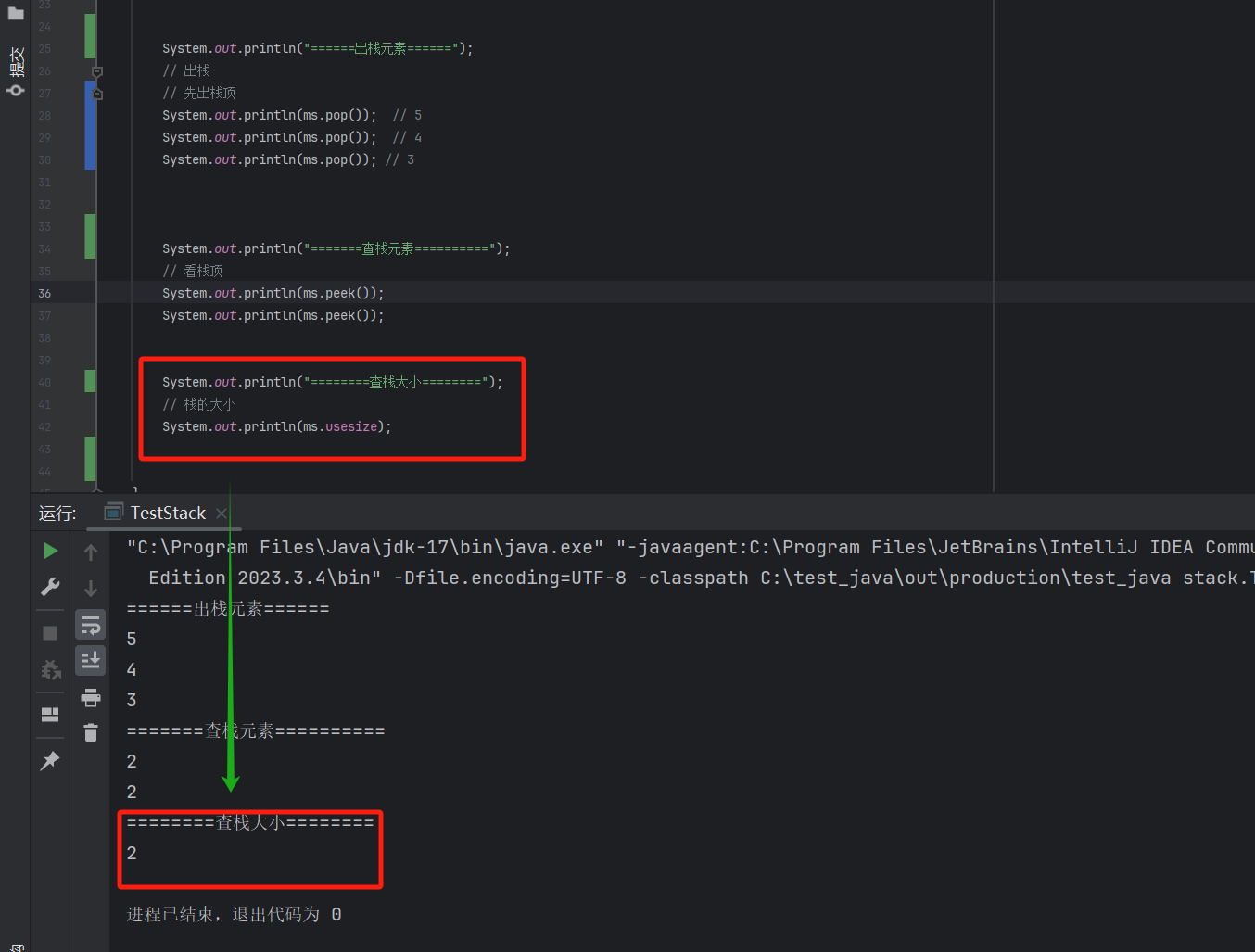Click println line with '查栈元素' string
The image size is (1255, 952).
[x=336, y=248]
